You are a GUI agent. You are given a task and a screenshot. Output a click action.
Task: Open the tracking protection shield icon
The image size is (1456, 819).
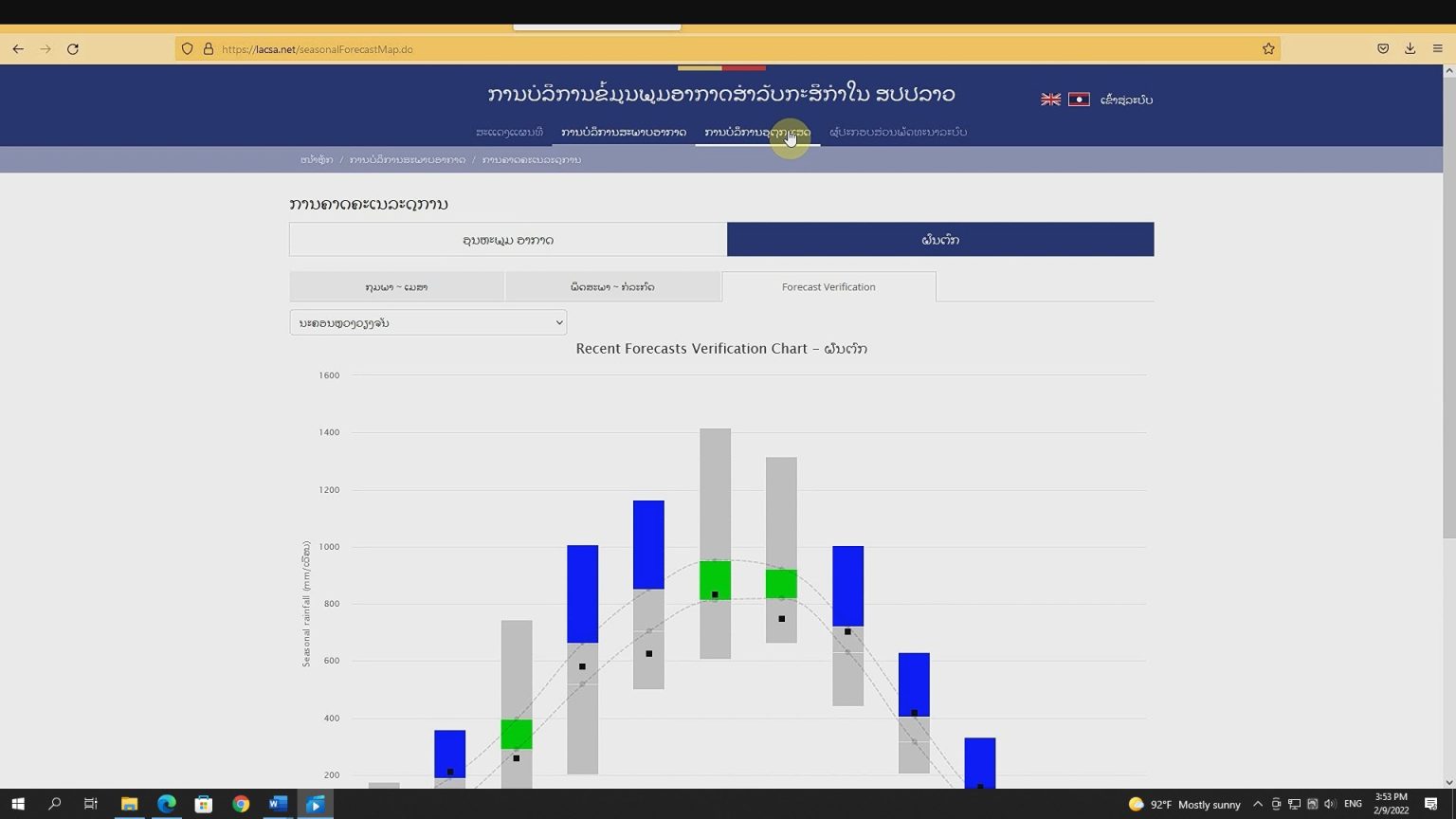(x=188, y=49)
